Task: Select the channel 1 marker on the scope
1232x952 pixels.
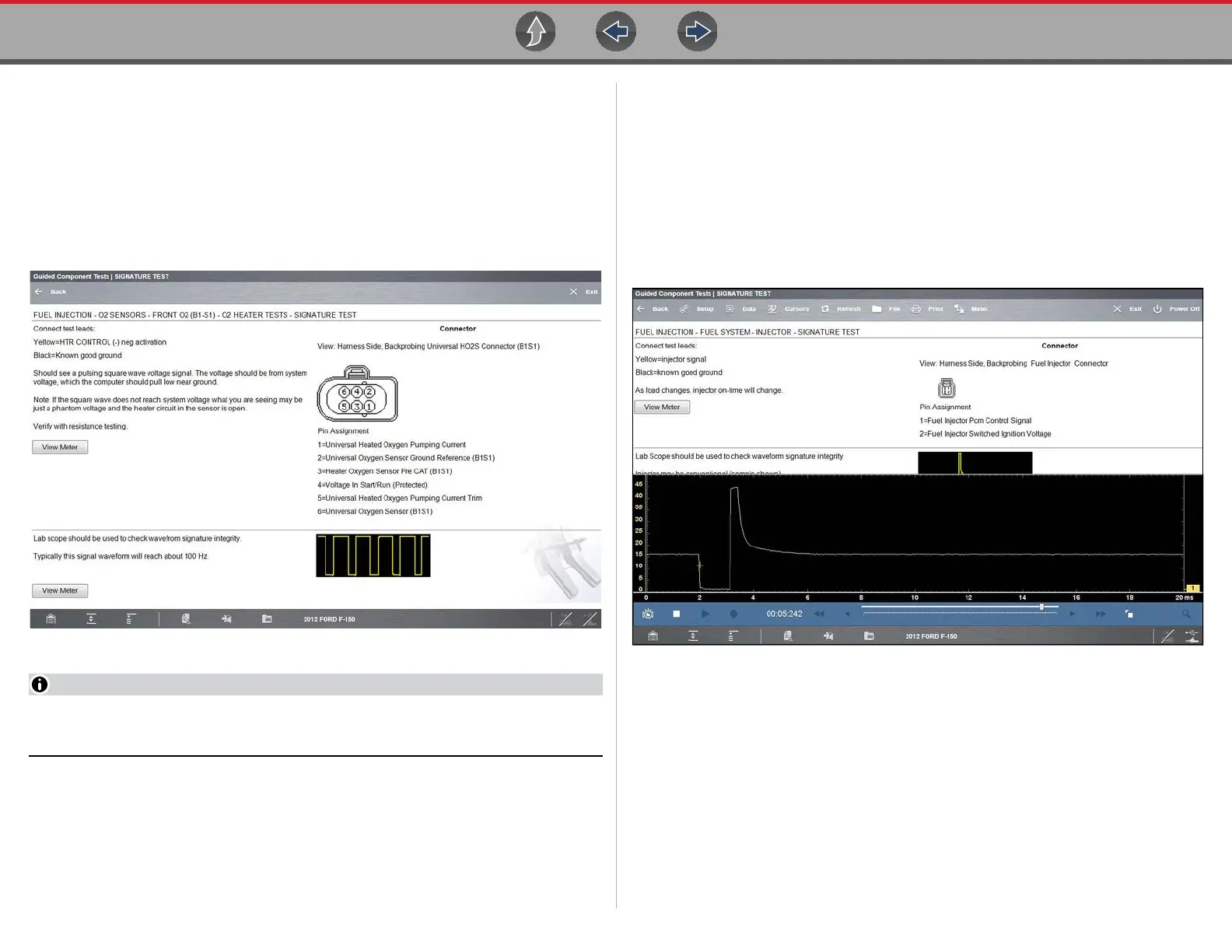Action: click(x=1193, y=588)
